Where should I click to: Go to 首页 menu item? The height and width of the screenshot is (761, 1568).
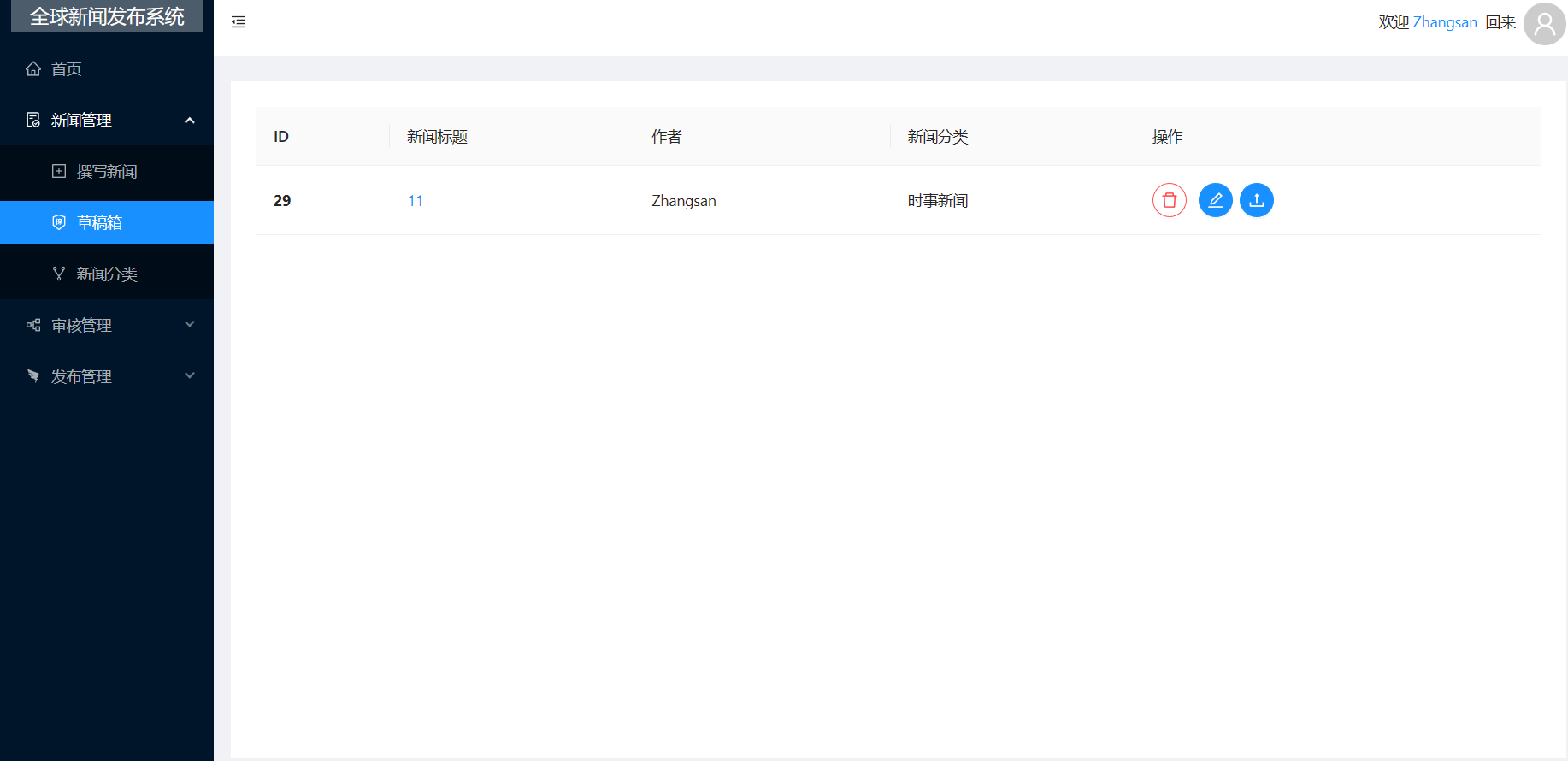[x=107, y=68]
